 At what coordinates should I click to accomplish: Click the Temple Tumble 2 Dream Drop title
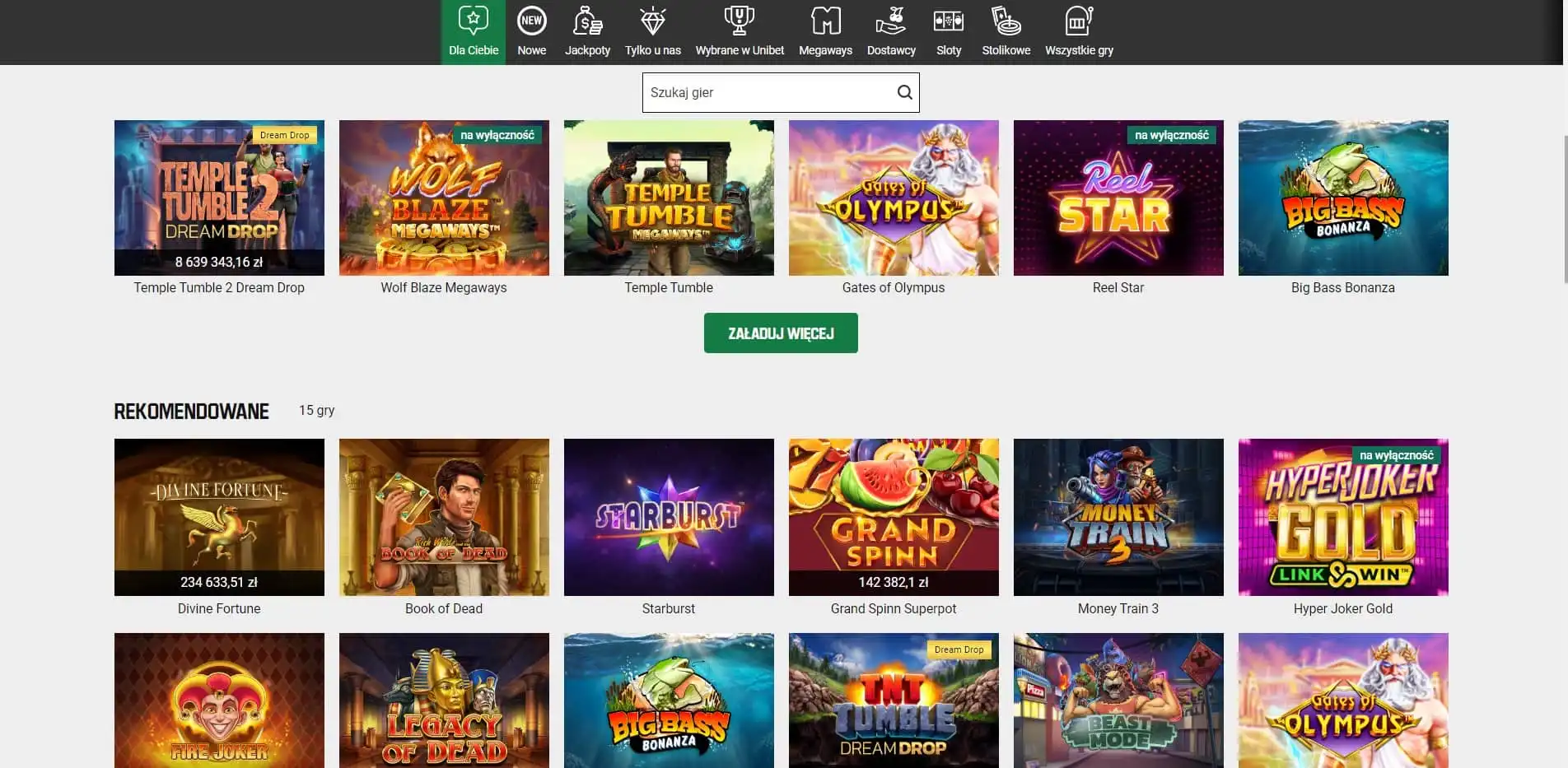(219, 287)
